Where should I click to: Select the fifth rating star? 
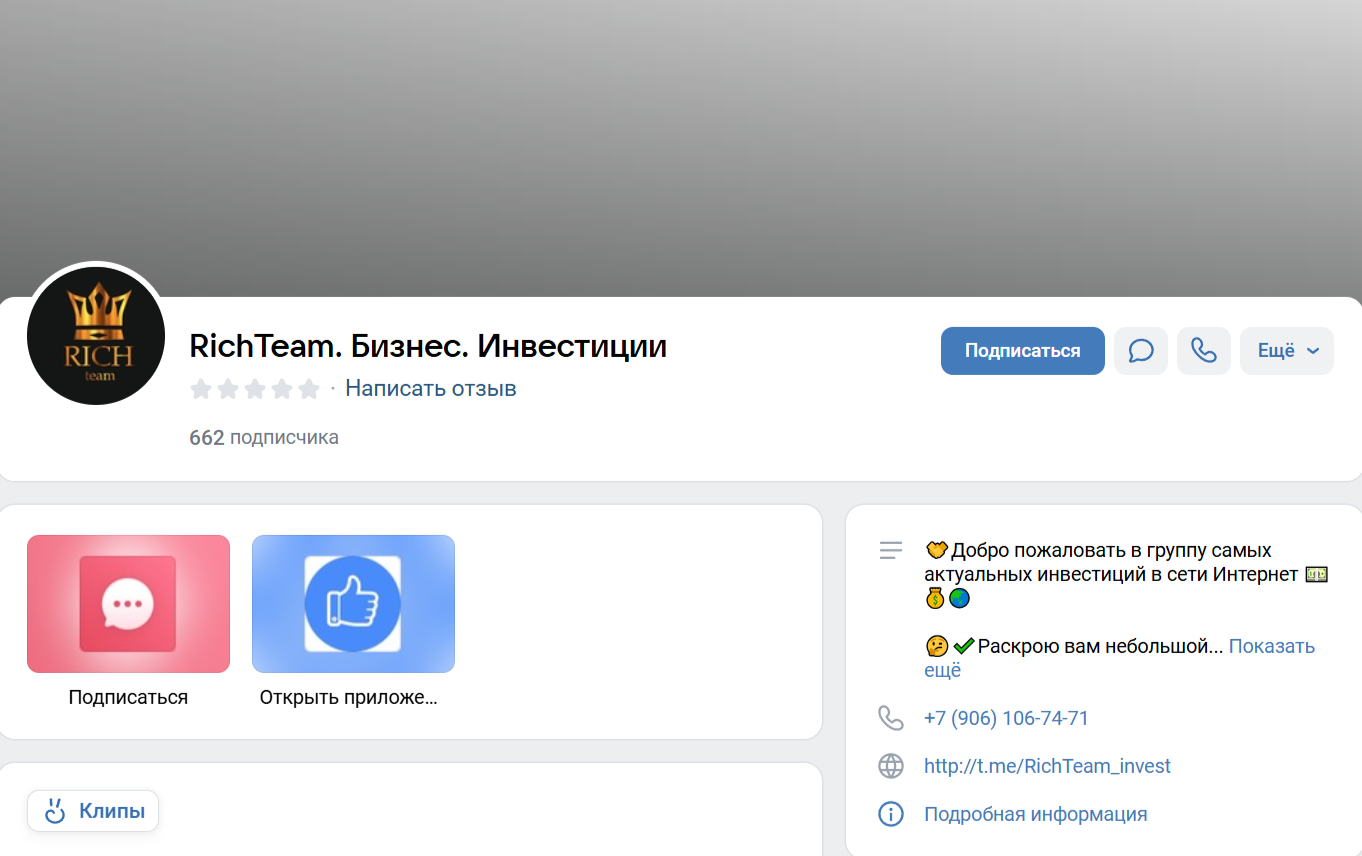(310, 388)
